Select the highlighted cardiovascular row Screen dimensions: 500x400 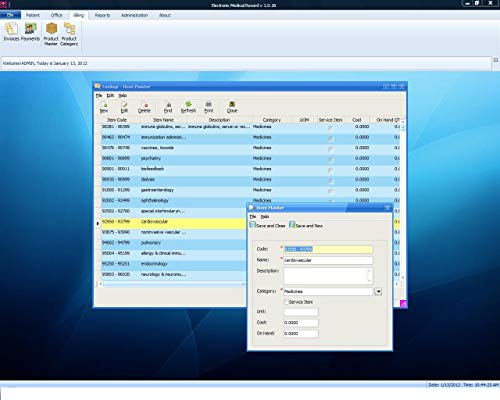[x=174, y=222]
